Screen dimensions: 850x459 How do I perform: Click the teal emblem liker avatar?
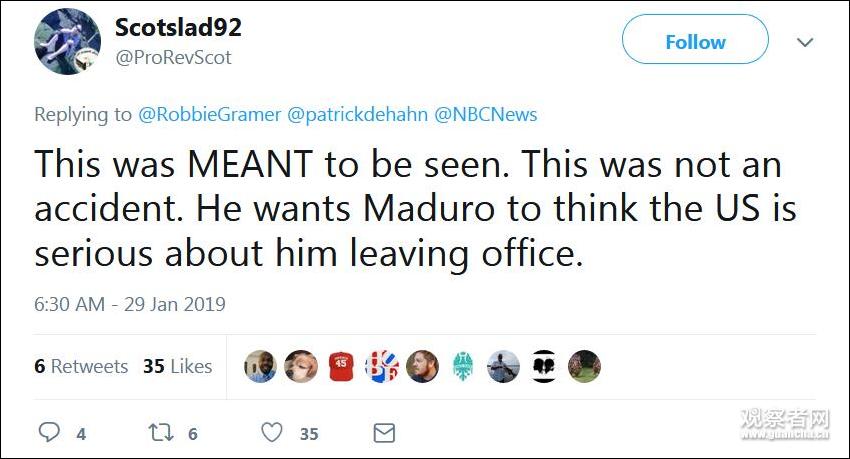pos(463,366)
